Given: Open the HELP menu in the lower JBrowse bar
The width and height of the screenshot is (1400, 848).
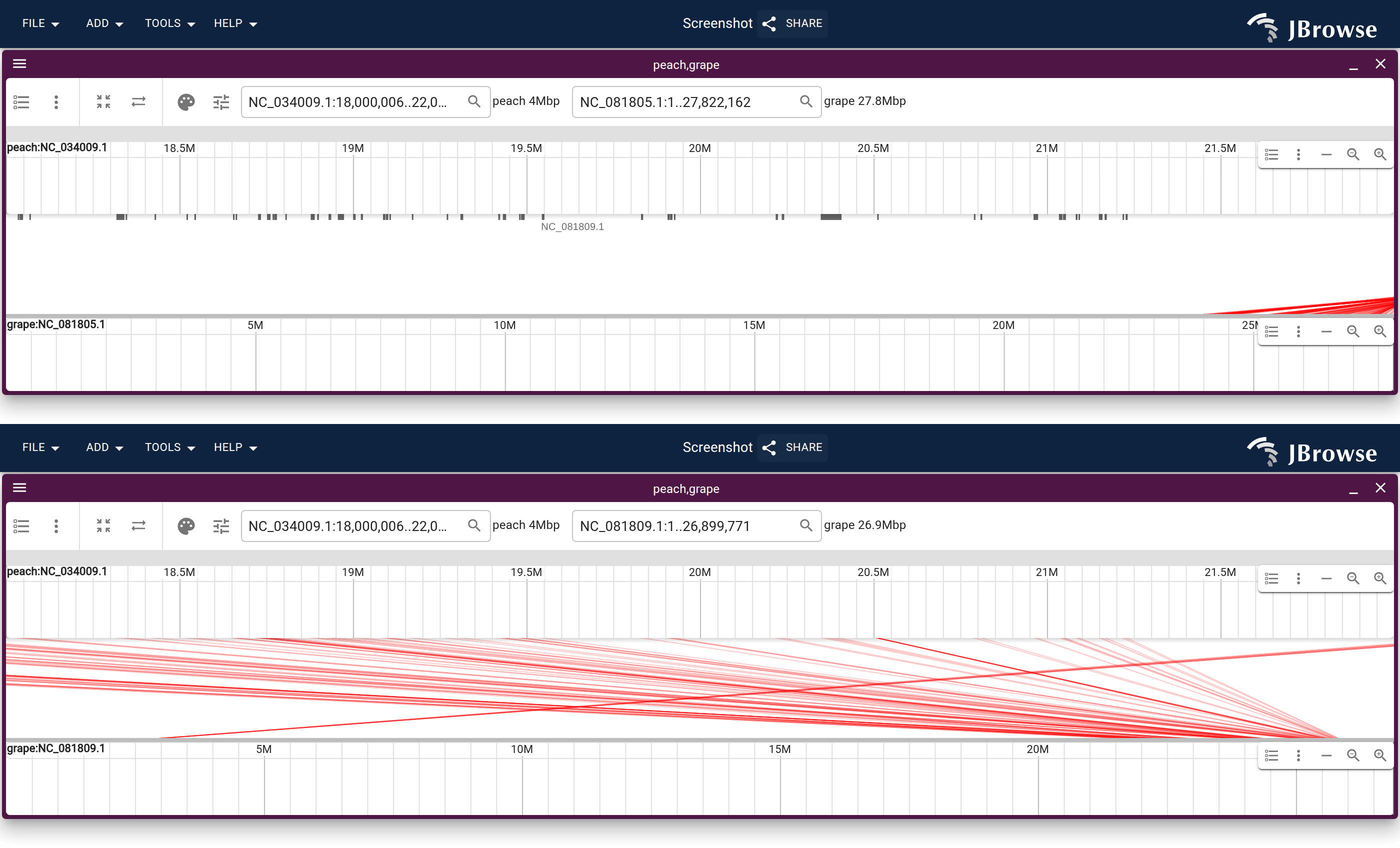Looking at the screenshot, I should coord(235,447).
